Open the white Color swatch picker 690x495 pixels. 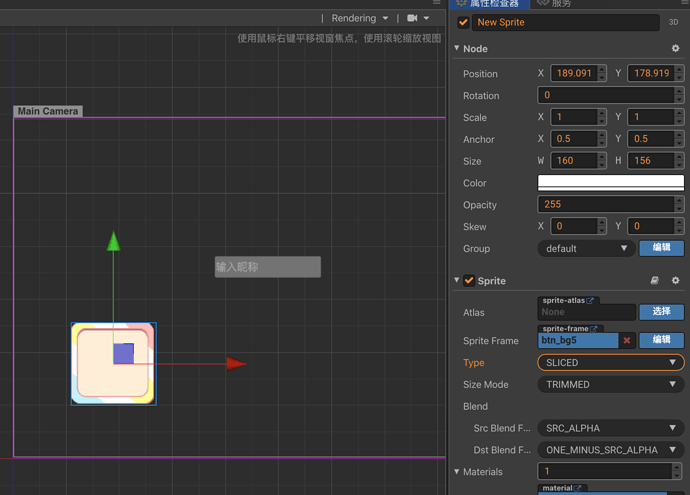click(x=610, y=183)
